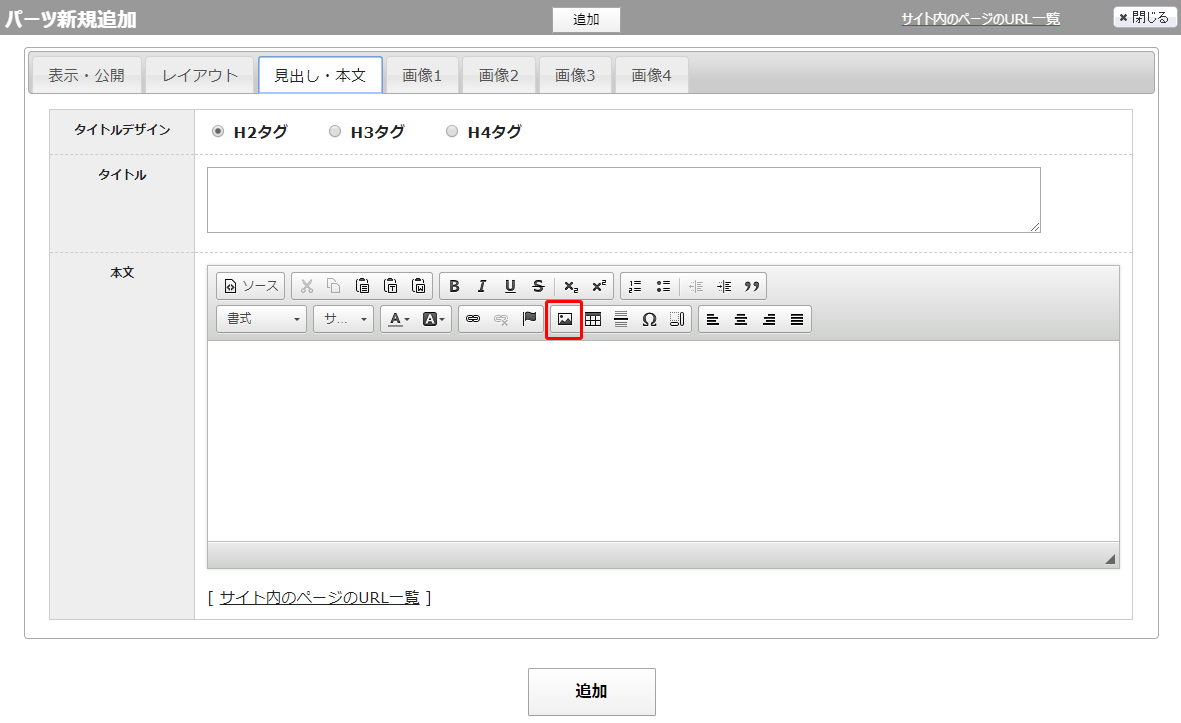The image size is (1181, 723).
Task: Expand the font size dropdown
Action: (343, 319)
